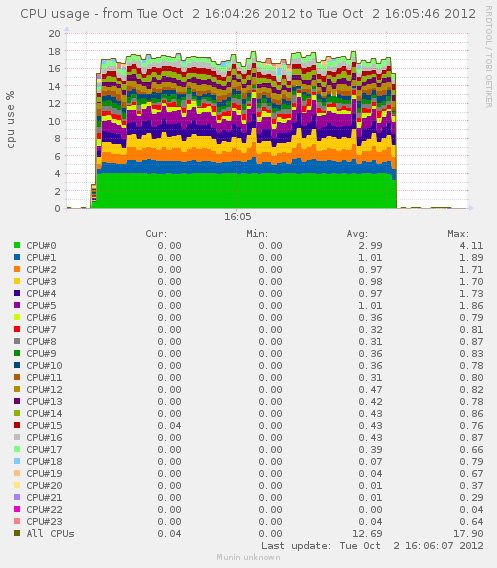Click the yellow CPU#3 legend swatch
The height and width of the screenshot is (568, 497).
tap(17, 281)
